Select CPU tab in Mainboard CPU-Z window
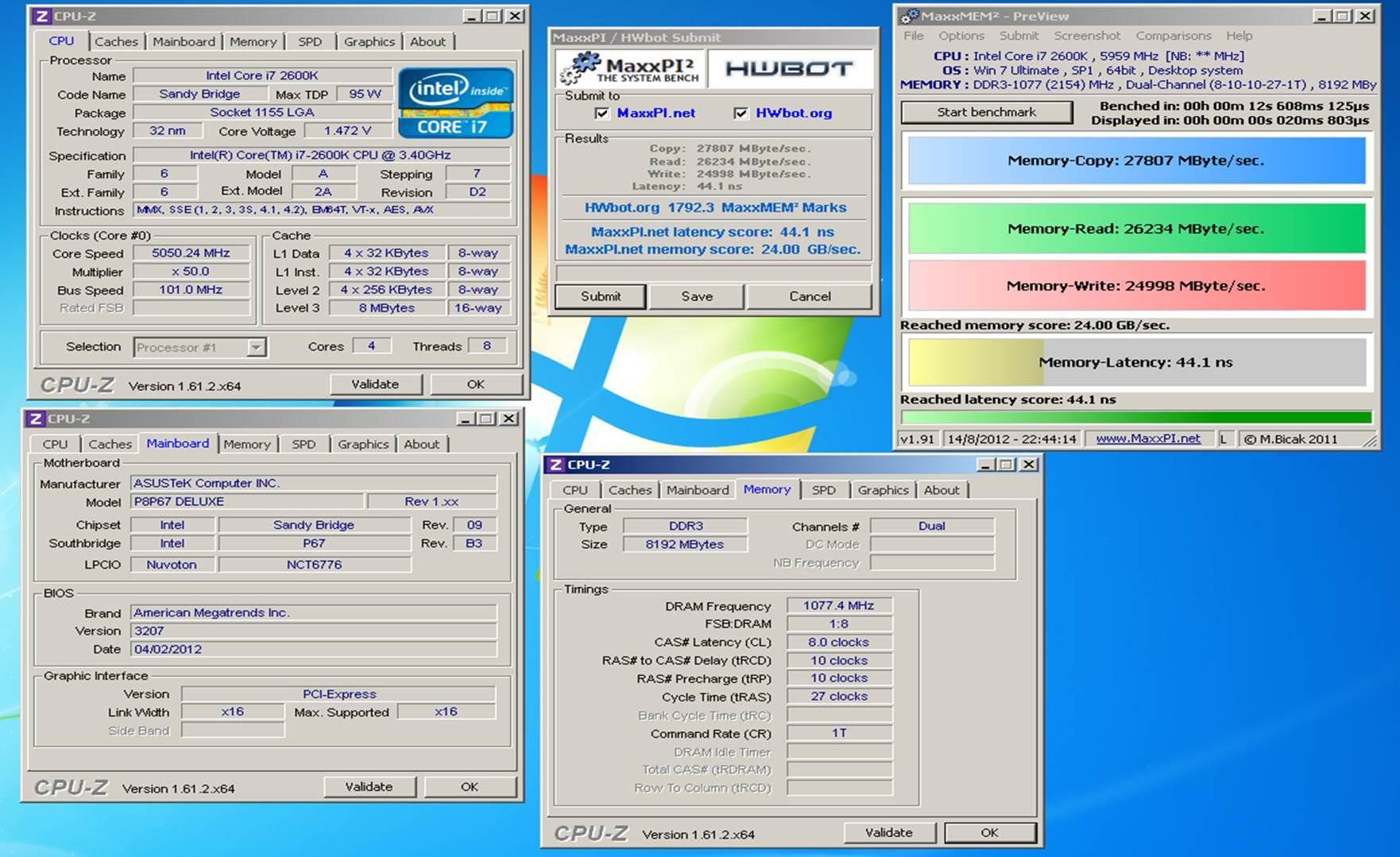Image resolution: width=1400 pixels, height=857 pixels. click(x=55, y=444)
